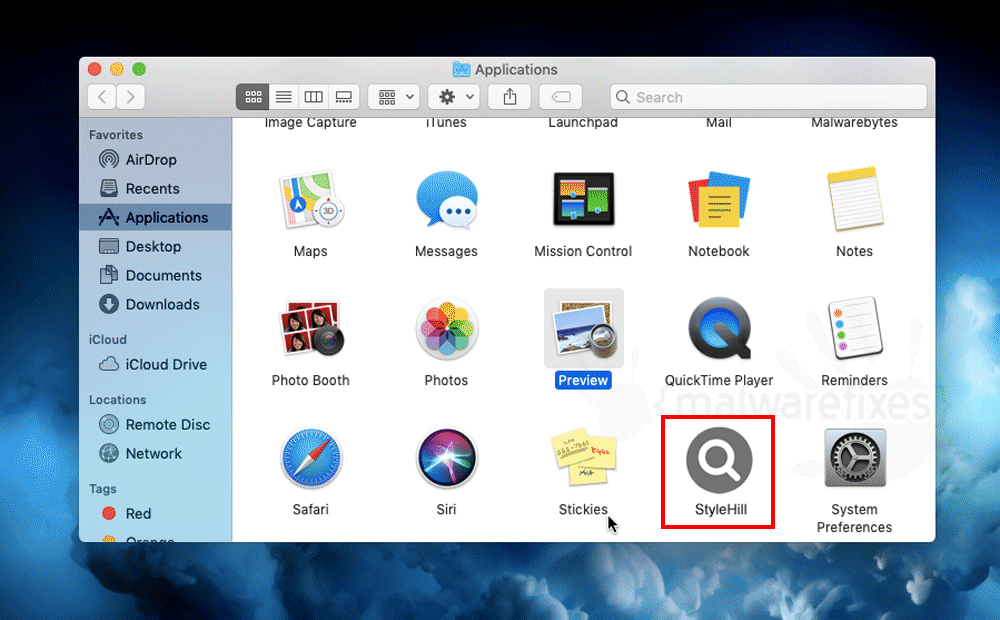Image resolution: width=1000 pixels, height=620 pixels.
Task: Select the Notes app icon
Action: (x=855, y=199)
